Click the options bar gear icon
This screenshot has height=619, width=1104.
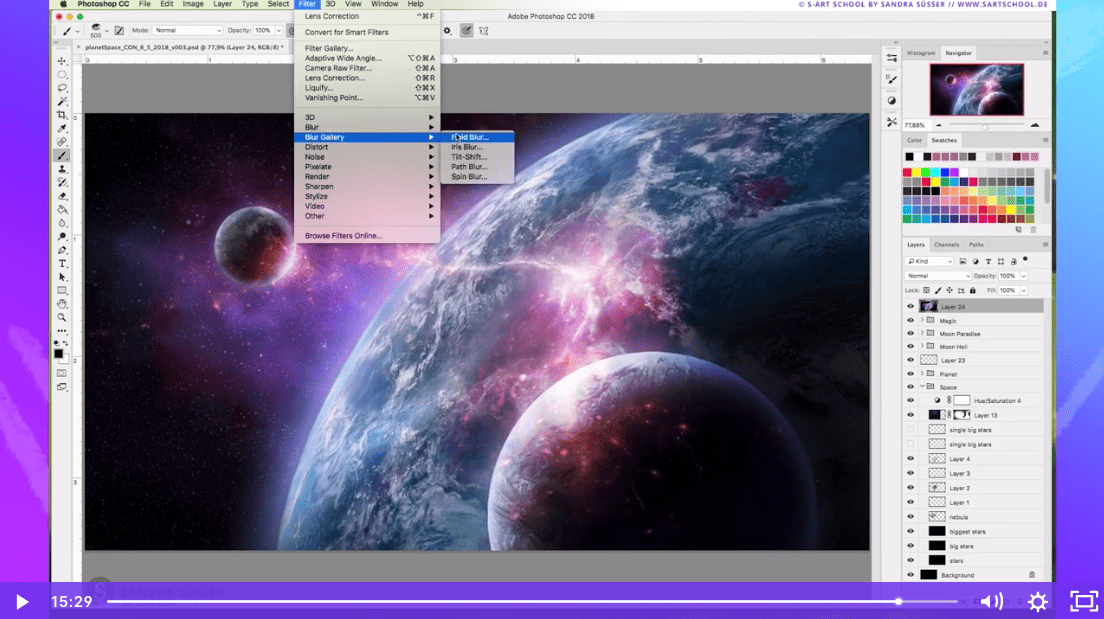(447, 31)
